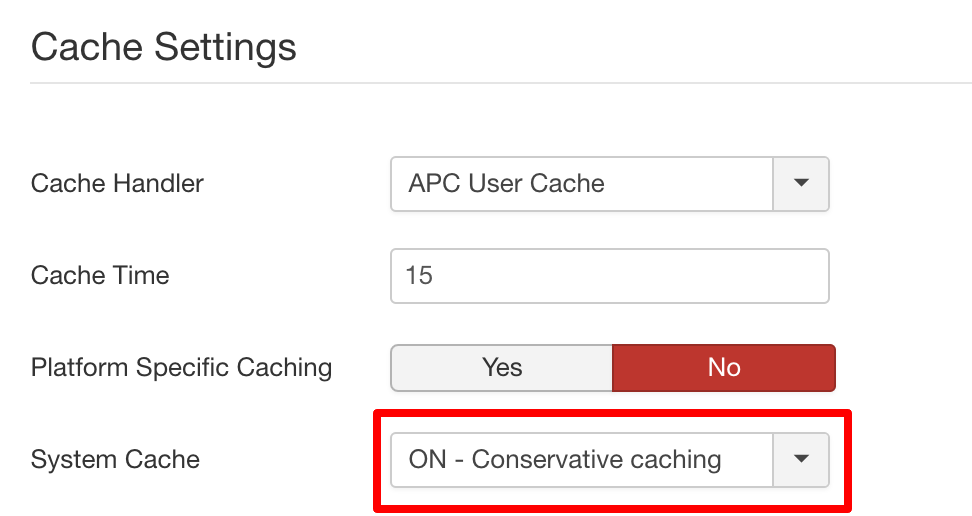Click the red 'No' button
The width and height of the screenshot is (972, 516).
click(723, 368)
